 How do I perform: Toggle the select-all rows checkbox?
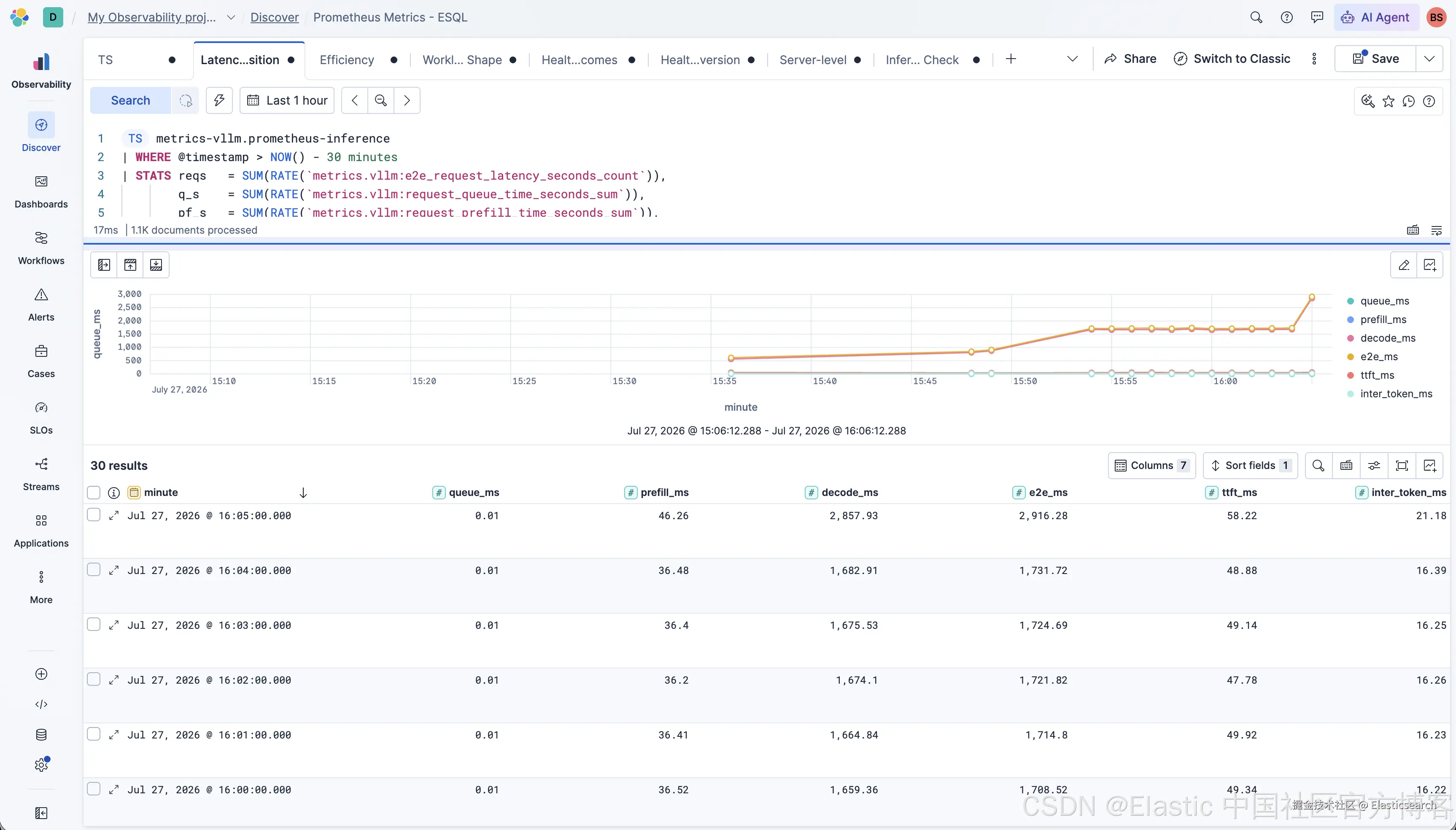point(94,493)
